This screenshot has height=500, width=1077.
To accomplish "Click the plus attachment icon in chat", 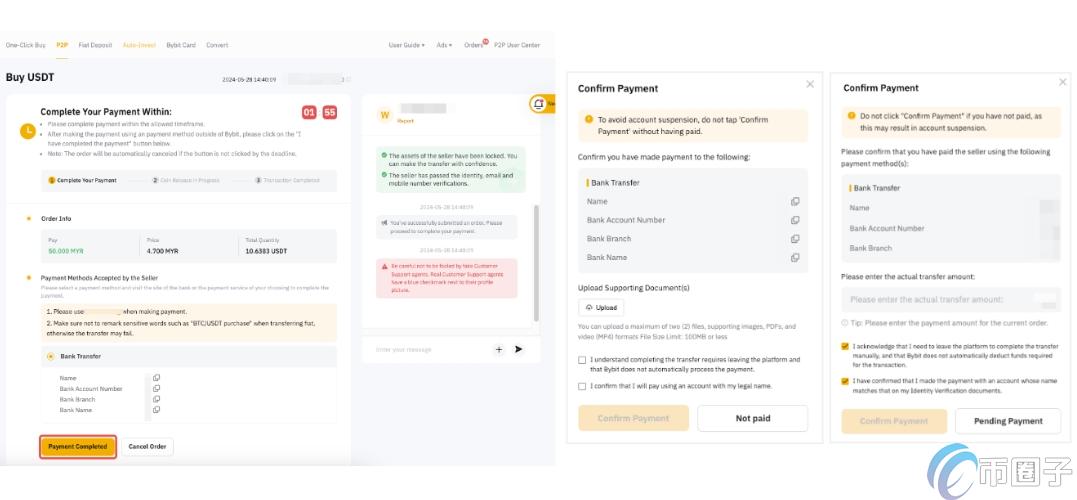I will (499, 349).
